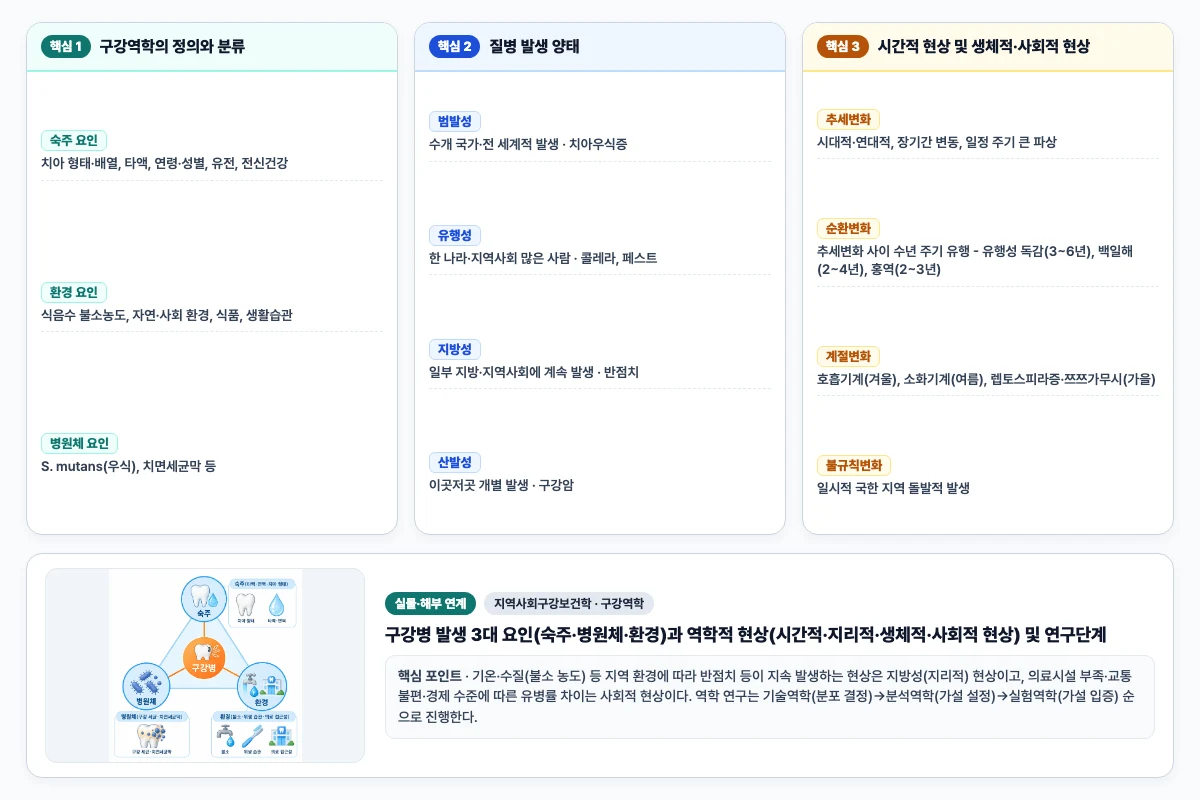This screenshot has height=800, width=1200.
Task: Click the orange 구강병 center circle icon
Action: click(x=204, y=657)
